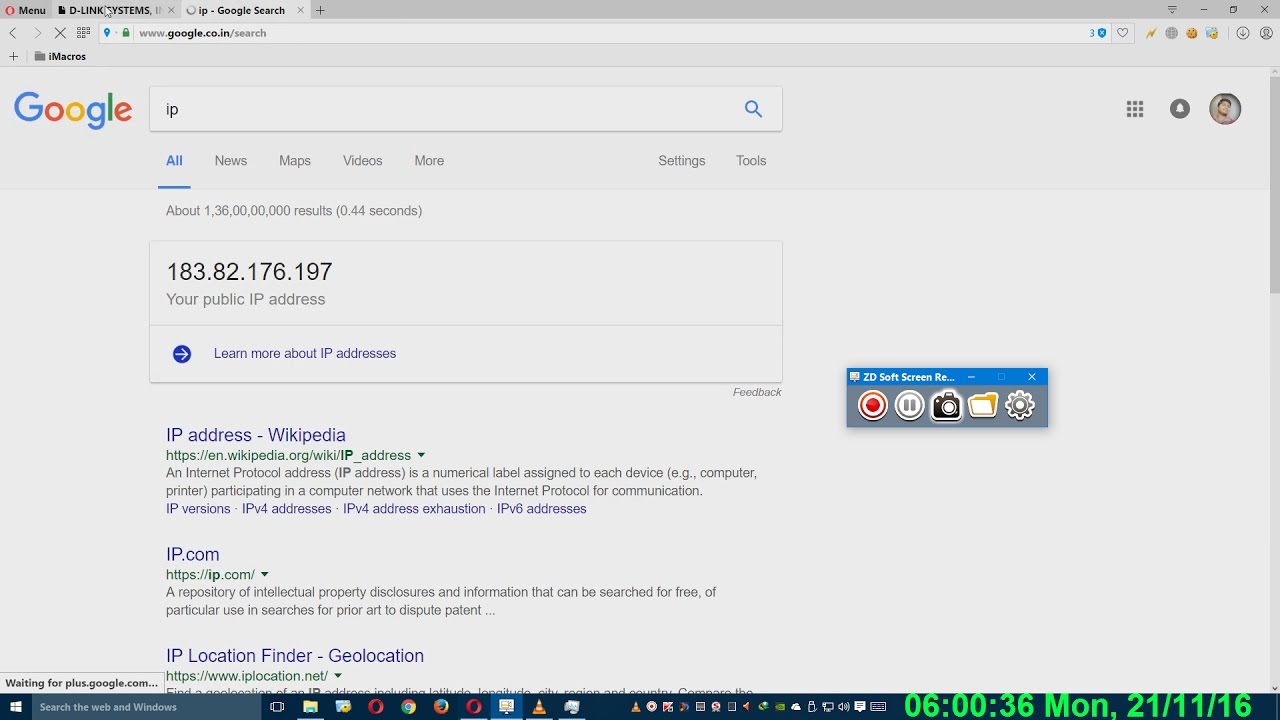
Task: Stop loading the page
Action: [60, 33]
